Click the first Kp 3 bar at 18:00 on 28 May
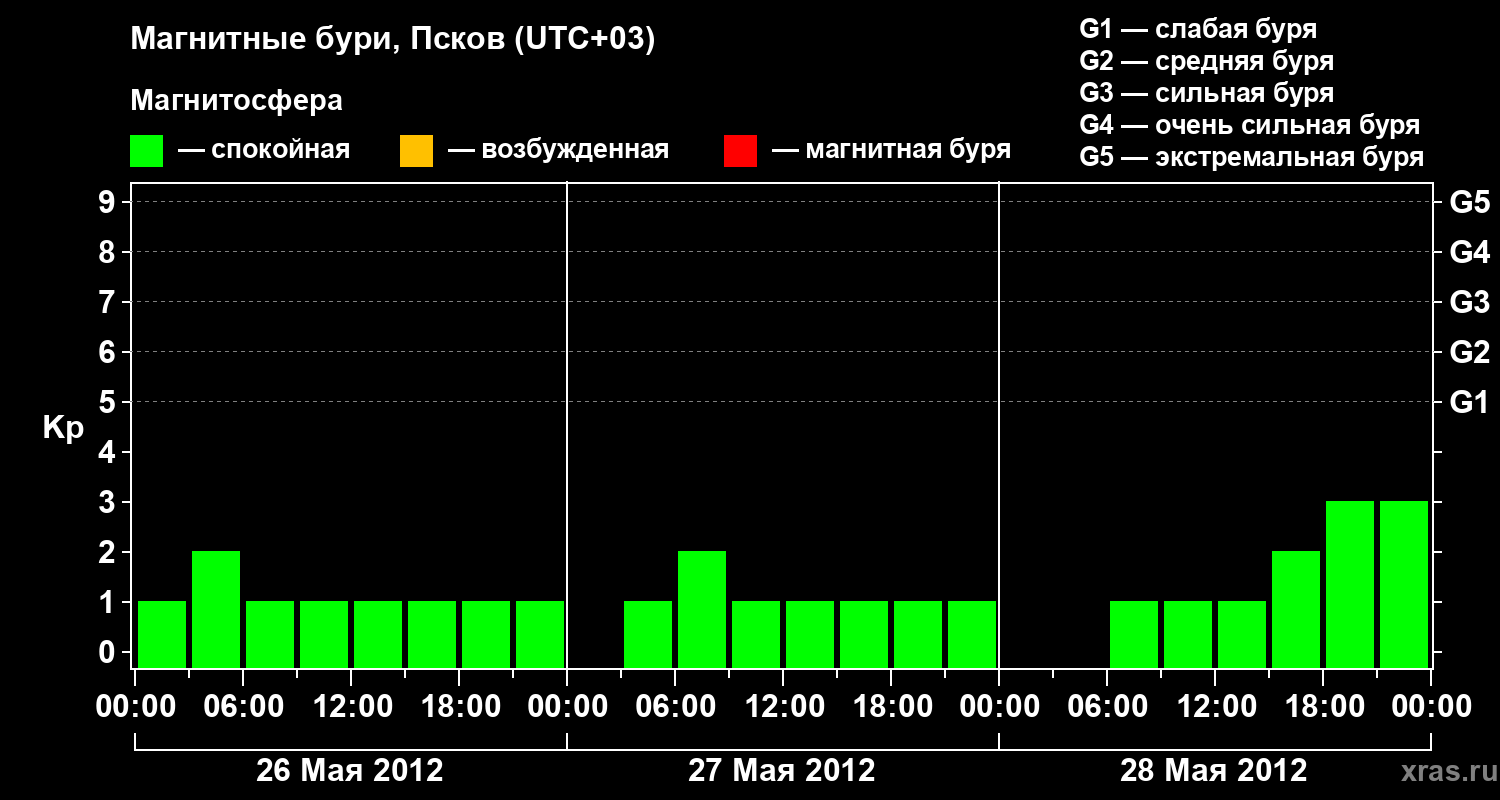The width and height of the screenshot is (1500, 800). tap(1350, 584)
